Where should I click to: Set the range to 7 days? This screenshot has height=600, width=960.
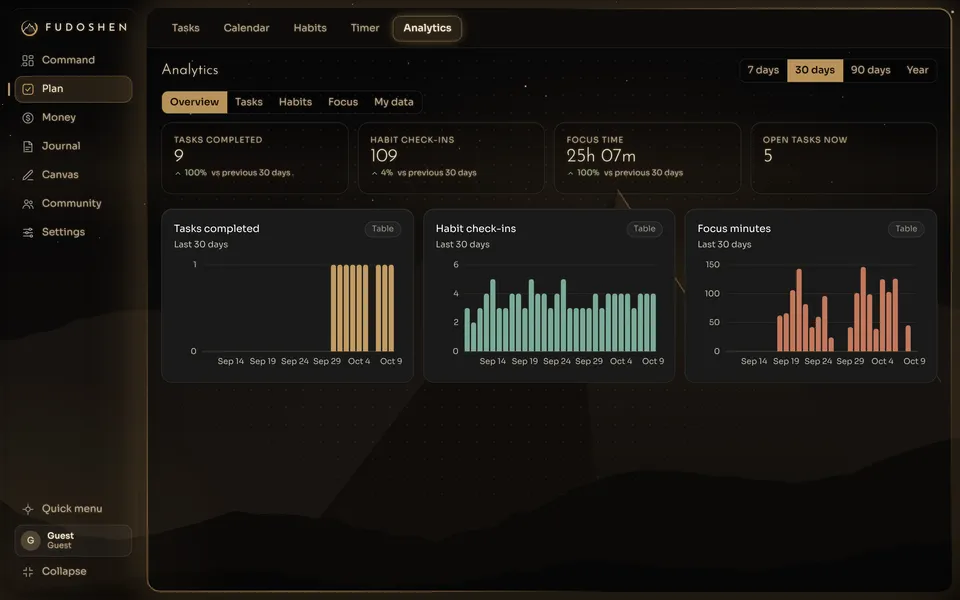point(763,70)
